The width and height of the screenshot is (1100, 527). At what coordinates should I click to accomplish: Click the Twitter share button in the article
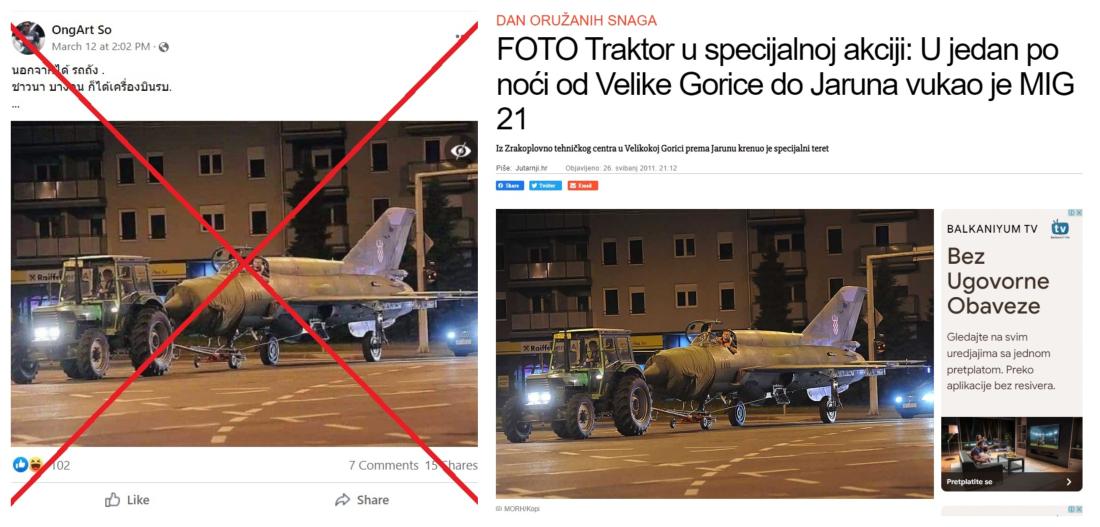click(x=545, y=185)
